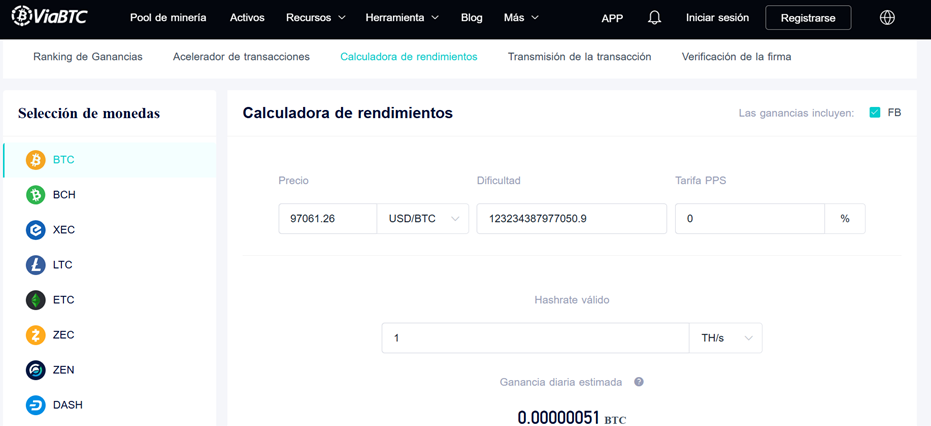Select ZEN in coin list

coord(109,370)
